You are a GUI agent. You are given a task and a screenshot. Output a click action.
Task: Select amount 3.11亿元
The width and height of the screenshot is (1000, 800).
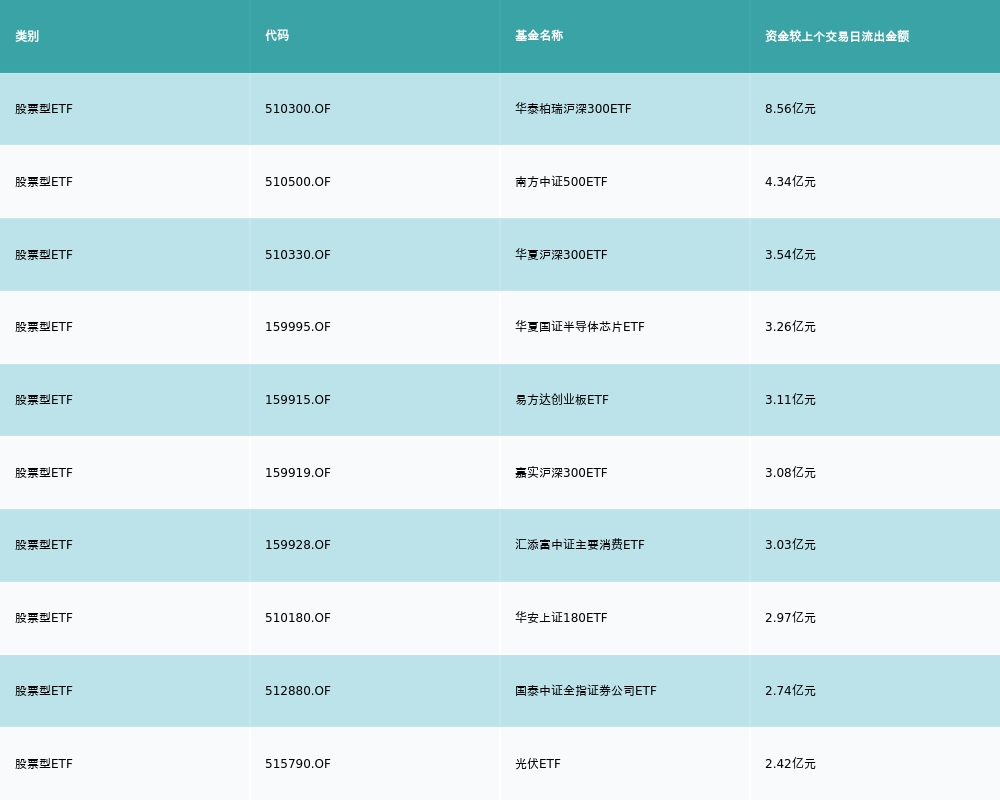pyautogui.click(x=790, y=400)
